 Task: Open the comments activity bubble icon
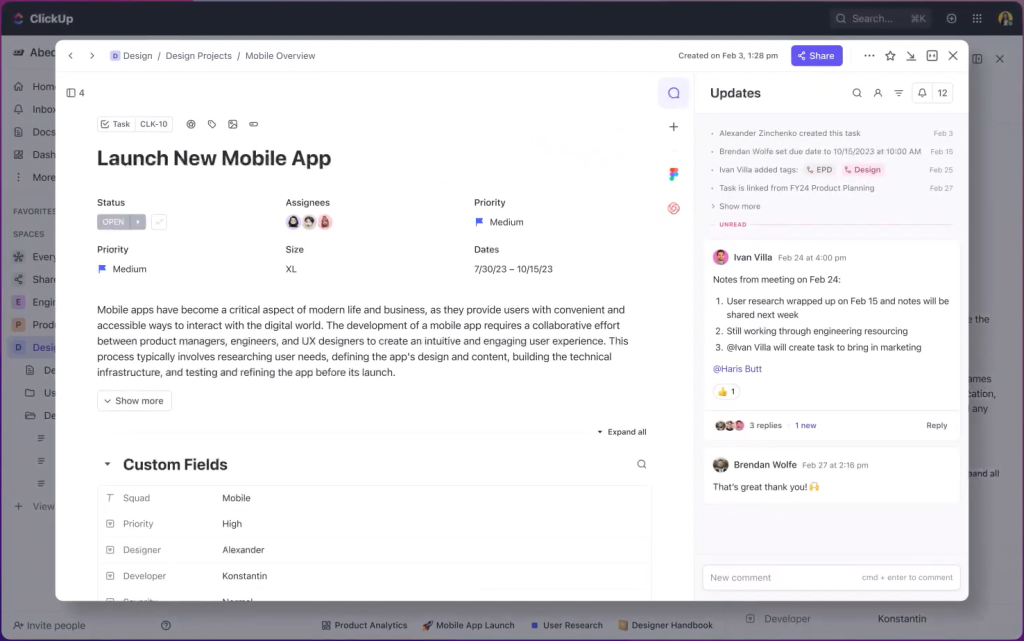[x=673, y=93]
